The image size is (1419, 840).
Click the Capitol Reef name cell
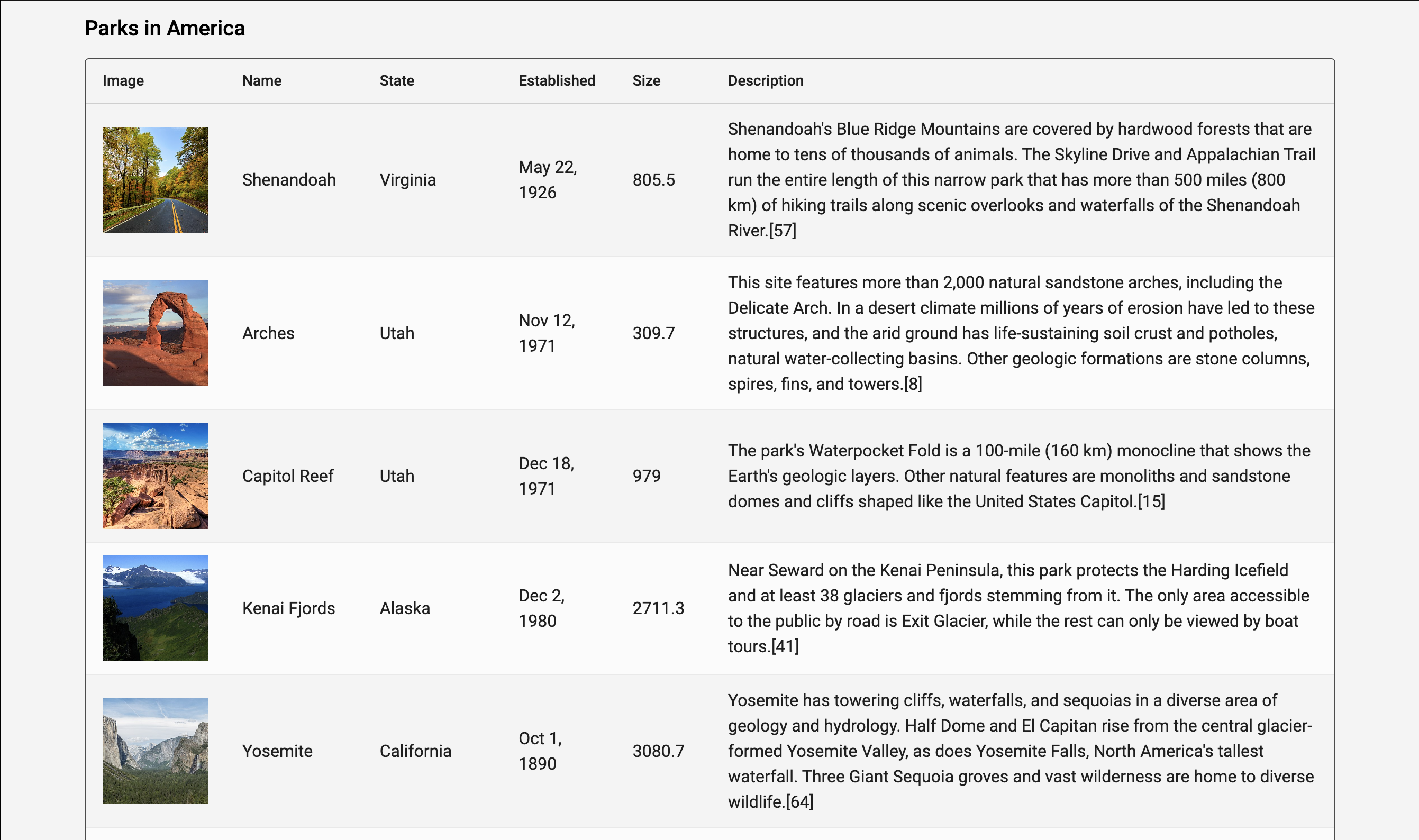tap(287, 476)
